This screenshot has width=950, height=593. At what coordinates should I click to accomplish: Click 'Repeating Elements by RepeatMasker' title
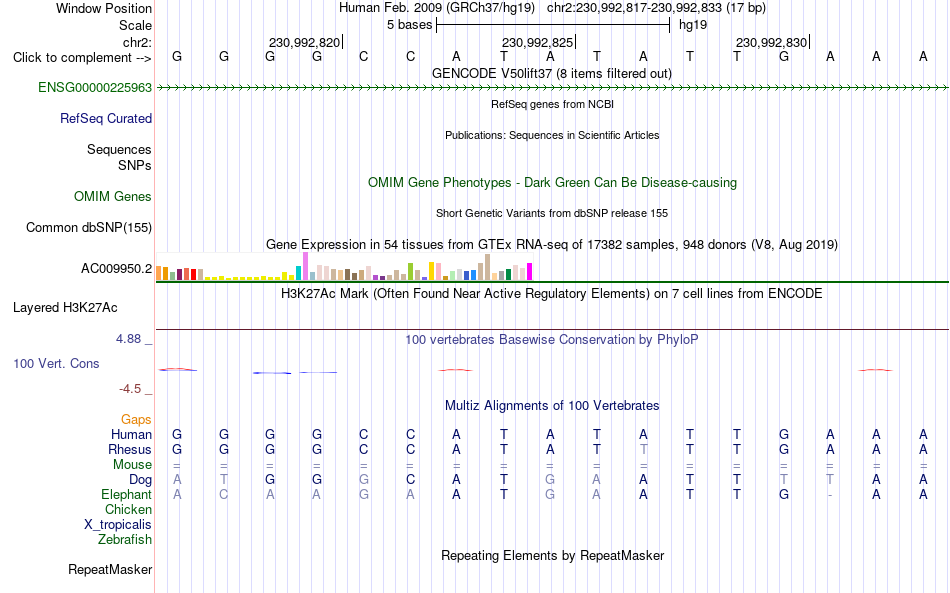(x=552, y=556)
